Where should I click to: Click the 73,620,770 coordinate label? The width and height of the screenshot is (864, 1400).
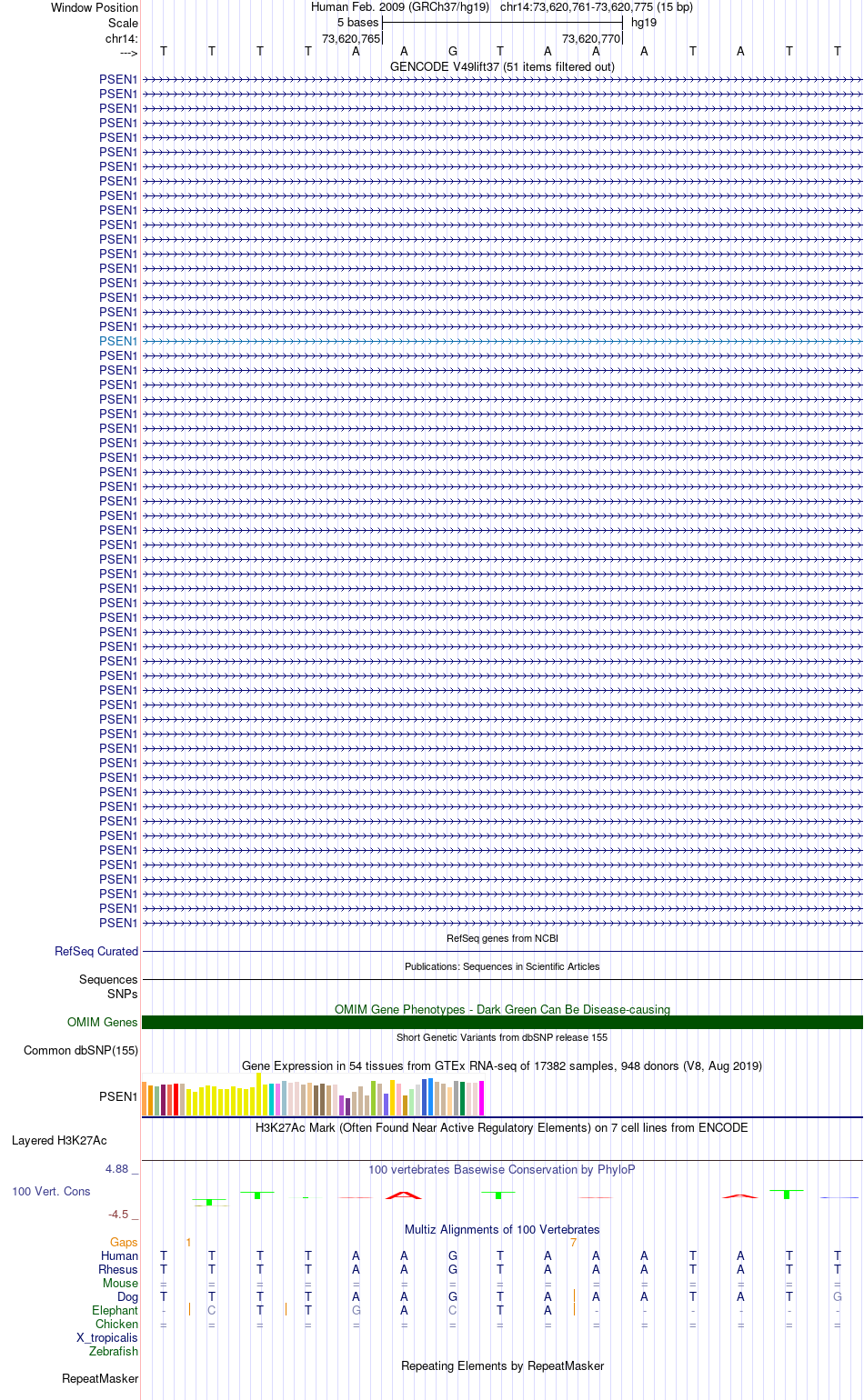point(591,38)
